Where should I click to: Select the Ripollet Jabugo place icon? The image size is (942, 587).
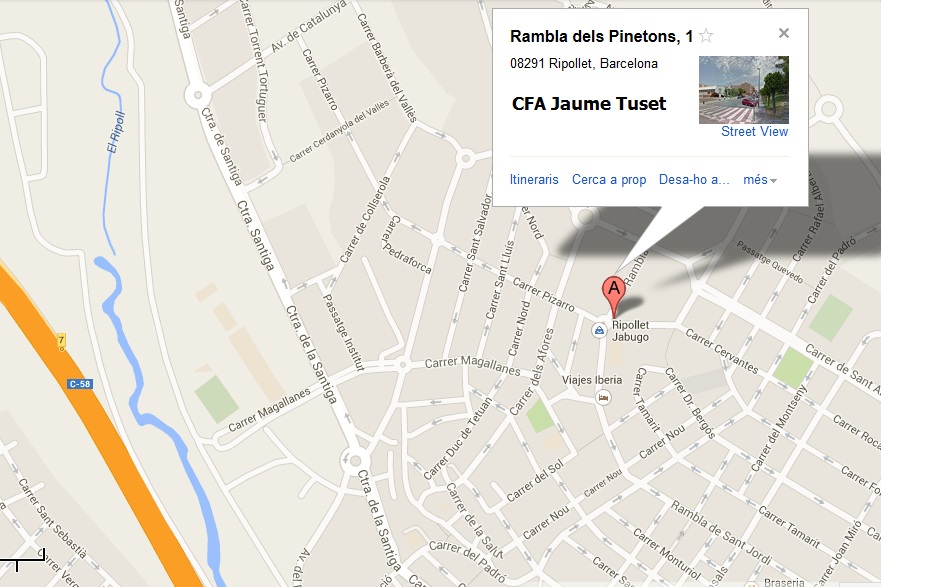[599, 330]
